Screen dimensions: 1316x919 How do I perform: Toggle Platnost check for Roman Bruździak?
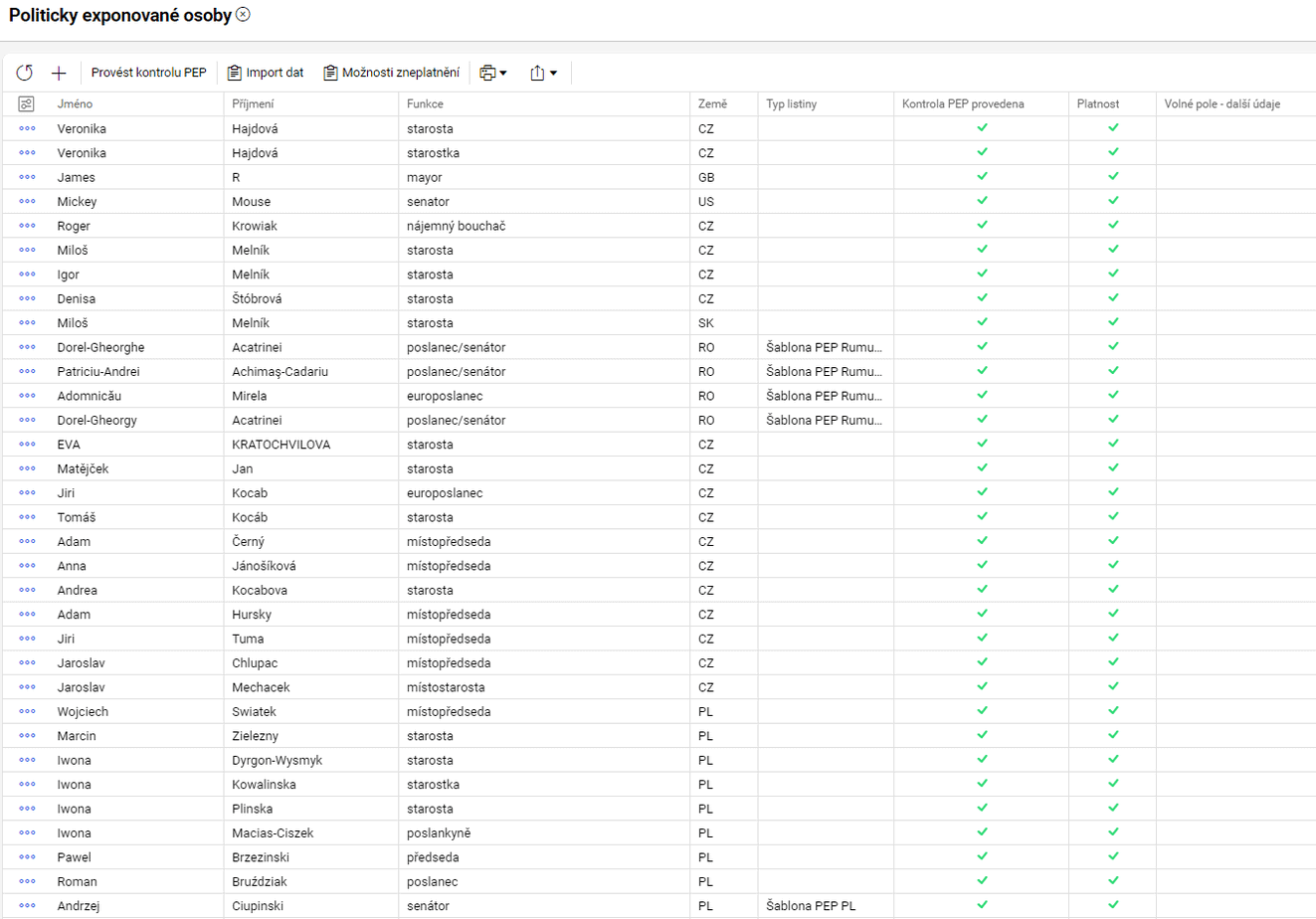[1113, 880]
